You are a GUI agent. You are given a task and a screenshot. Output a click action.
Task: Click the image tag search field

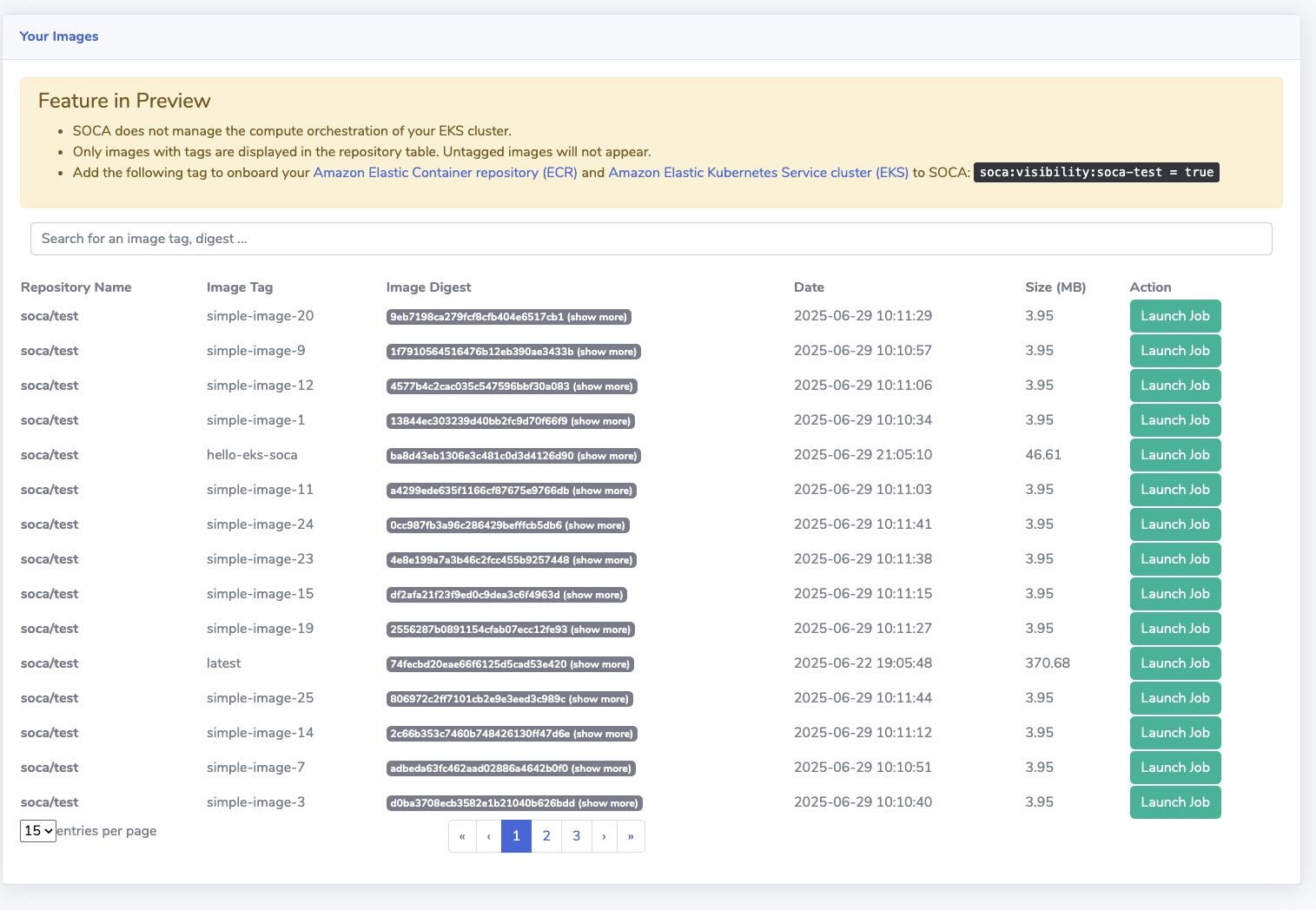coord(651,239)
